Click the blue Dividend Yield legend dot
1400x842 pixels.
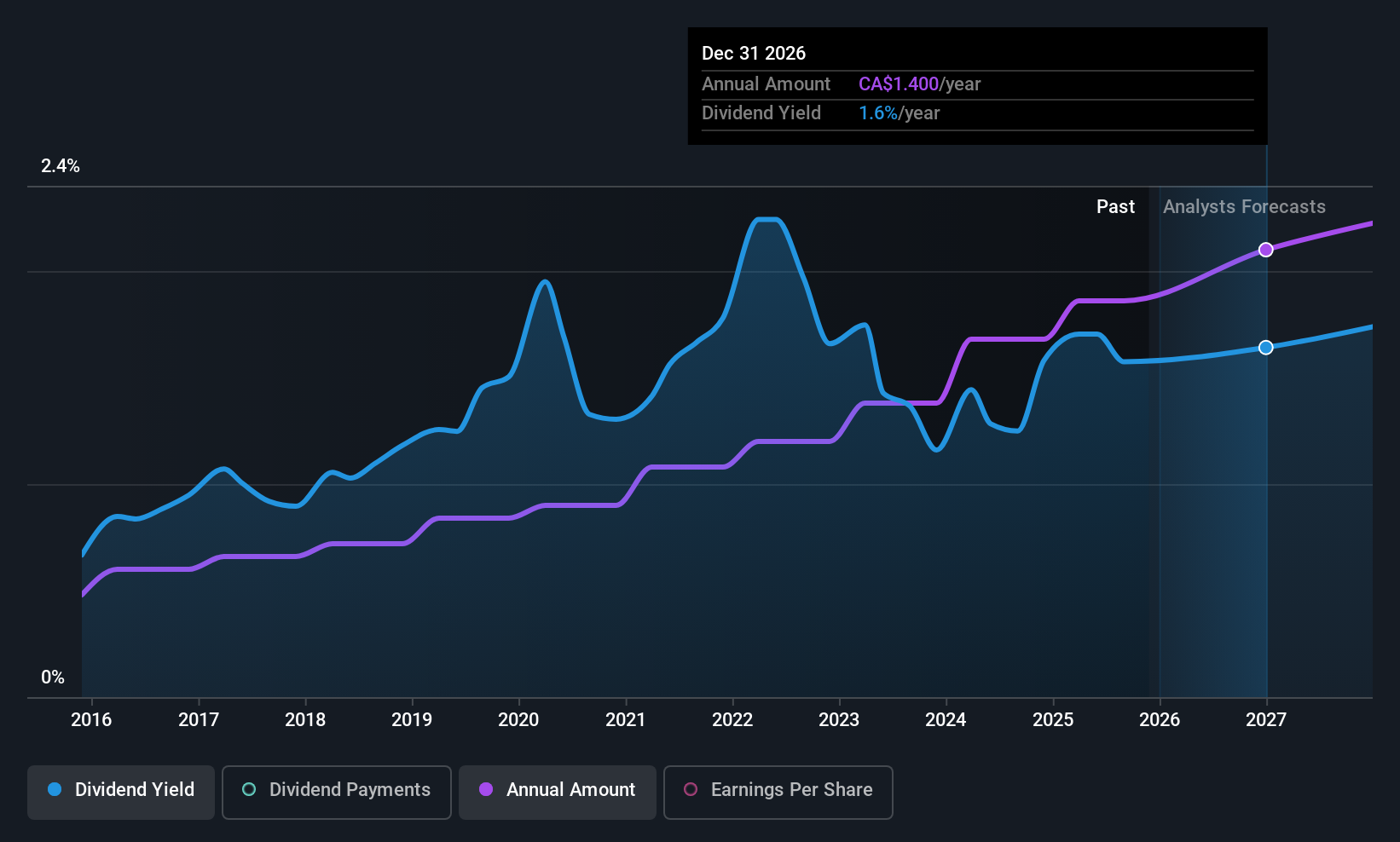click(x=54, y=790)
